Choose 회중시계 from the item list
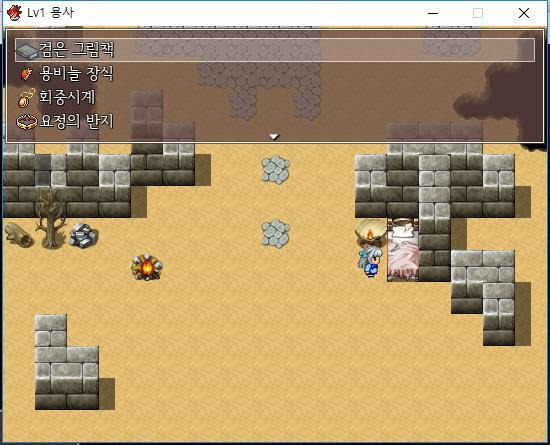Image resolution: width=550 pixels, height=445 pixels. [x=275, y=97]
